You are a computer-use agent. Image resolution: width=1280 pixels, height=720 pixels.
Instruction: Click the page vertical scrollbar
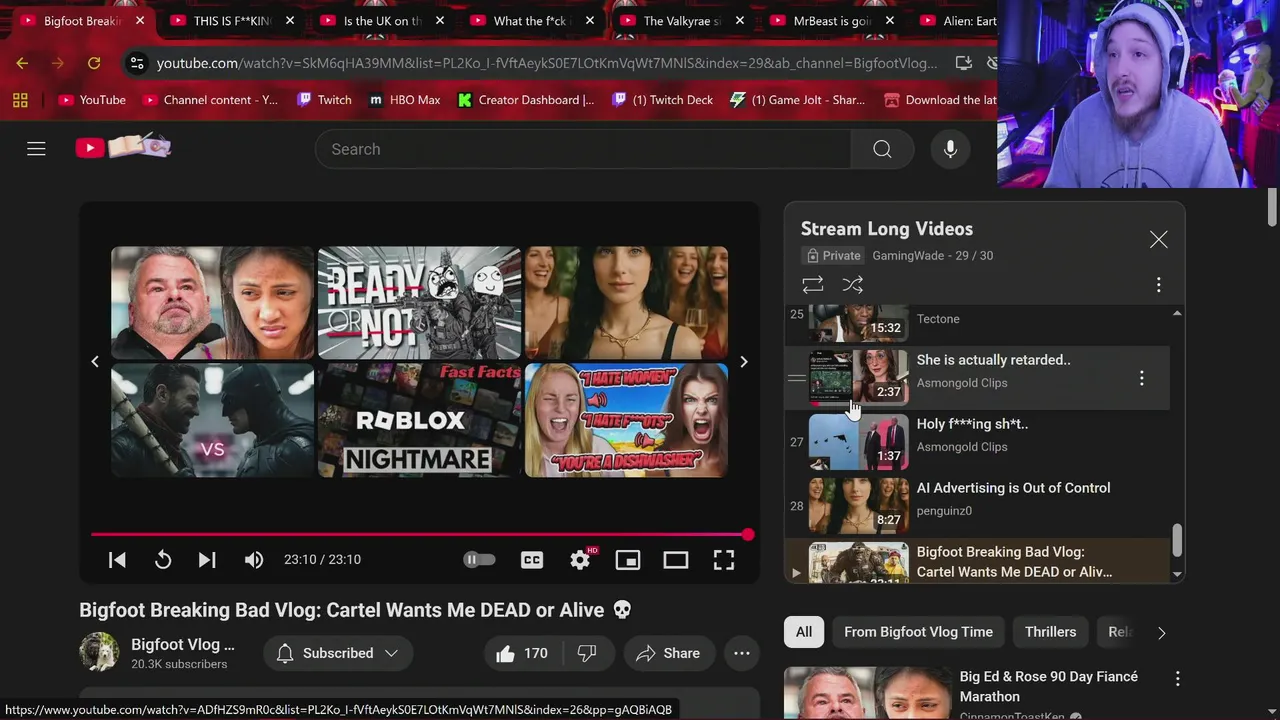coord(1272,207)
